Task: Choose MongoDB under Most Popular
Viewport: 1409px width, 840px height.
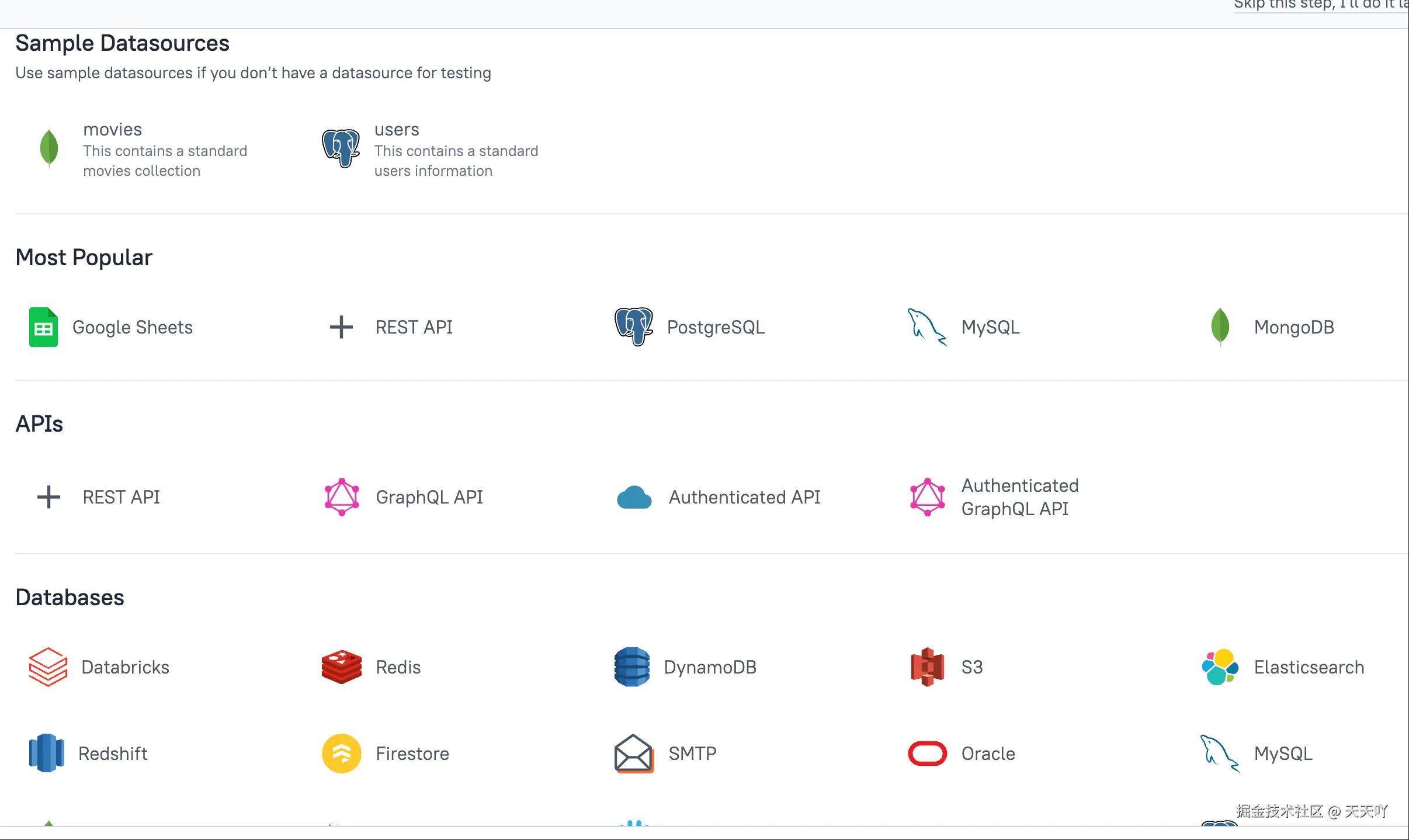Action: (x=1293, y=327)
